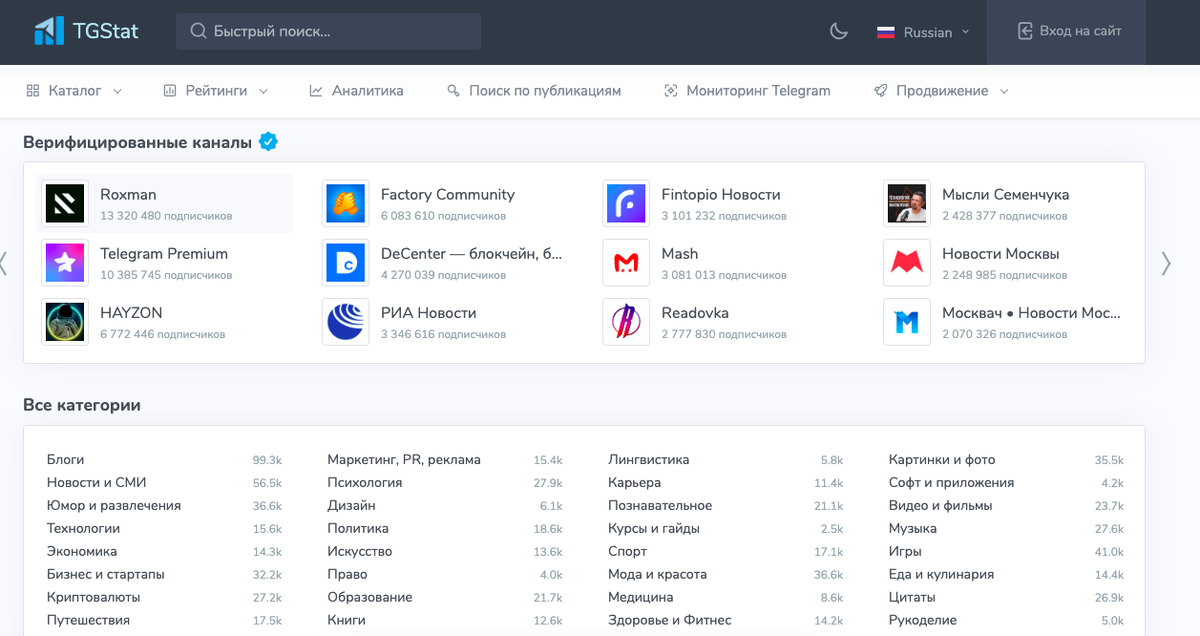Expand the Рейтинги menu
This screenshot has height=636, width=1200.
216,91
